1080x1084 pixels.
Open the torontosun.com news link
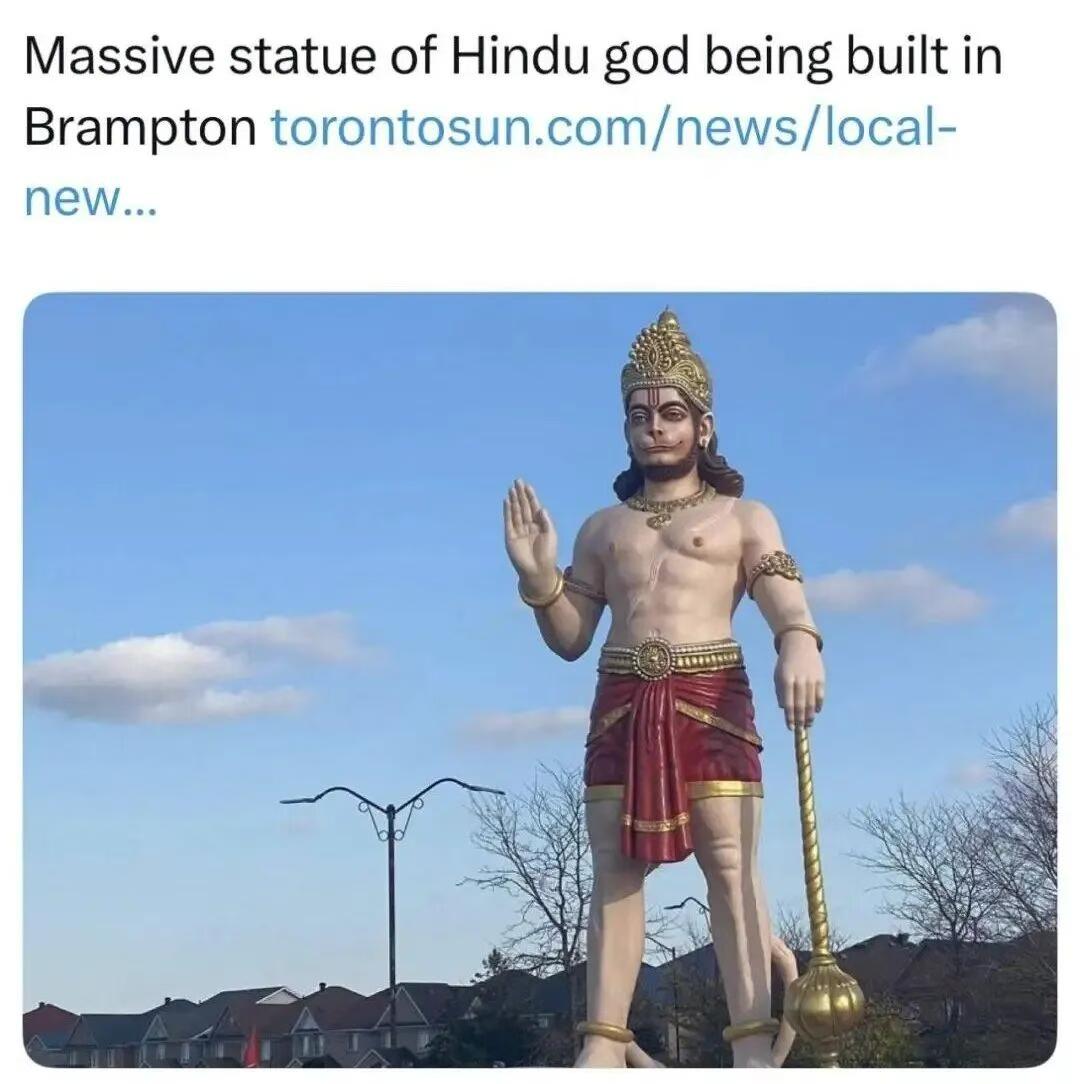[615, 127]
